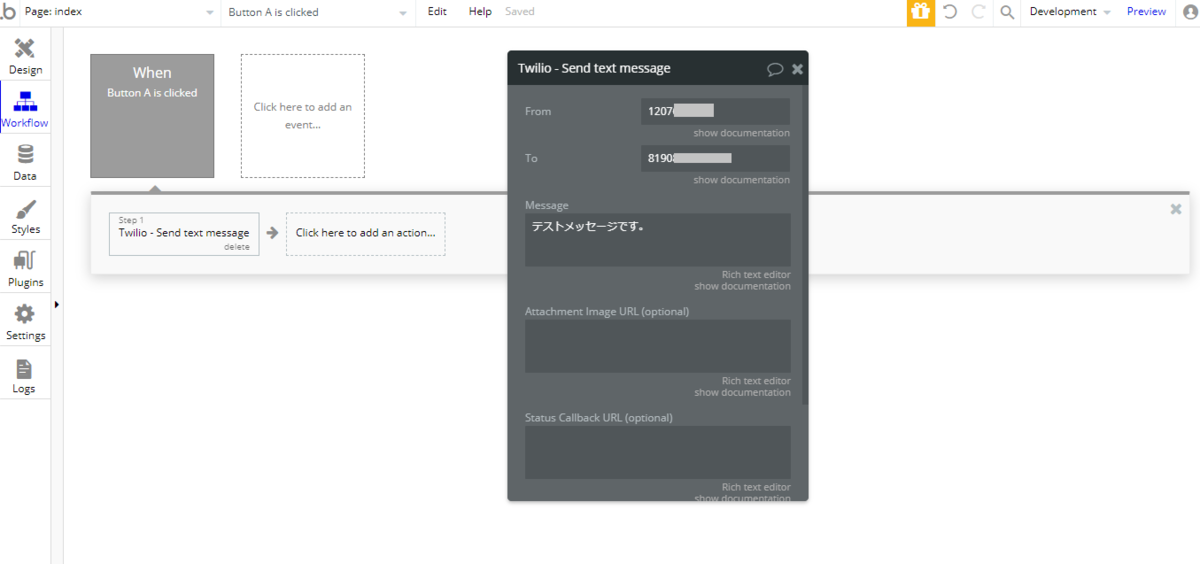Click the Message text area
Screen dimensions: 1200x564
(x=657, y=240)
